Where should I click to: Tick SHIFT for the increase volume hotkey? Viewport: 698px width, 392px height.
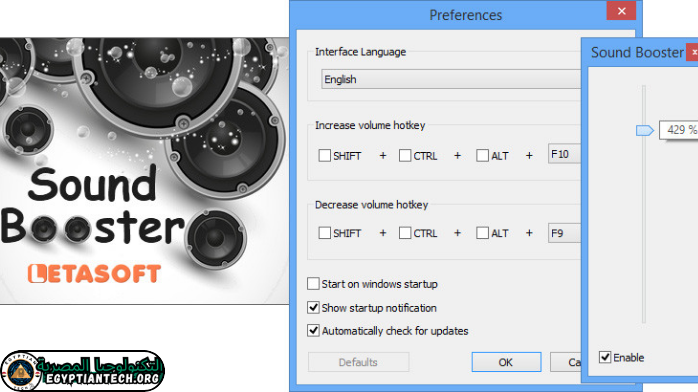325,155
